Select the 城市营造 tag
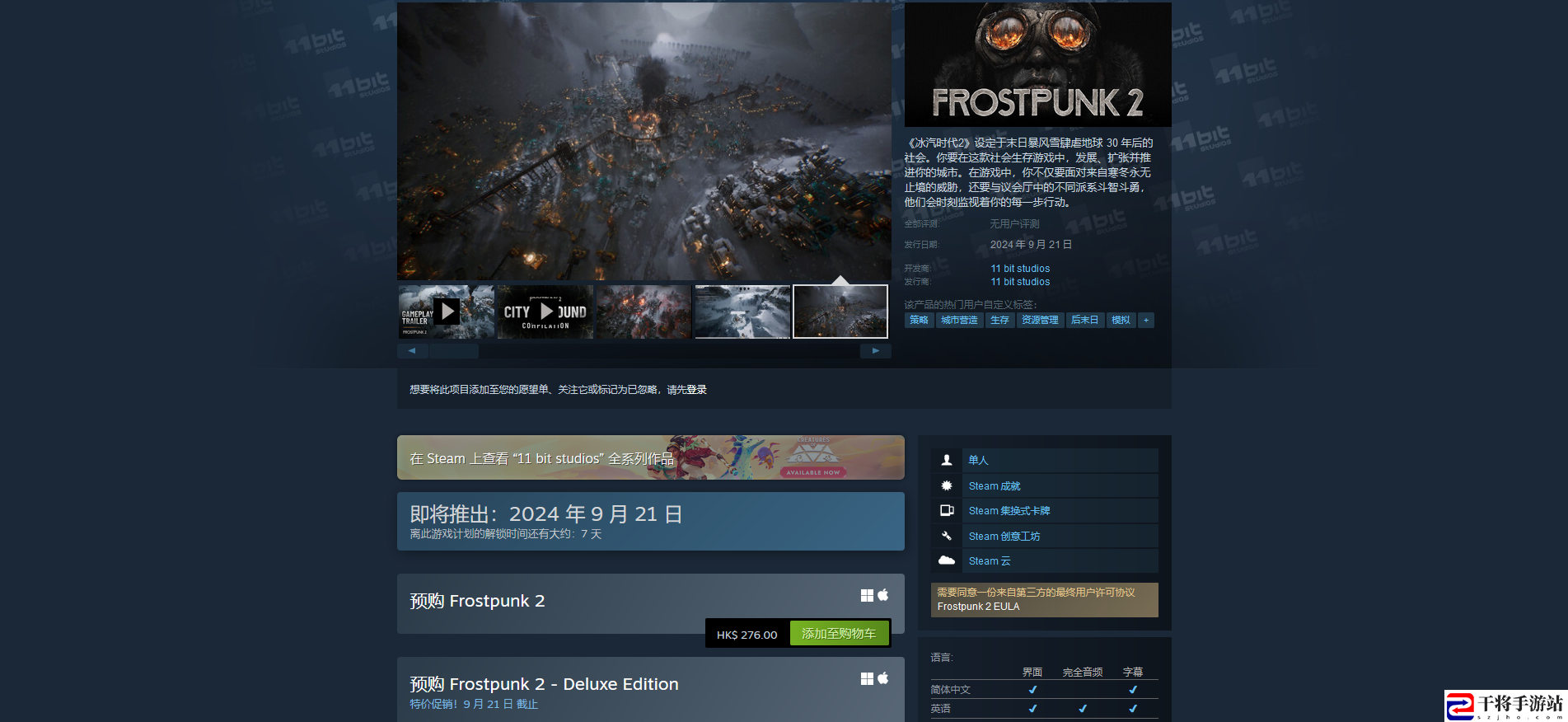The height and width of the screenshot is (722, 1568). 959,321
